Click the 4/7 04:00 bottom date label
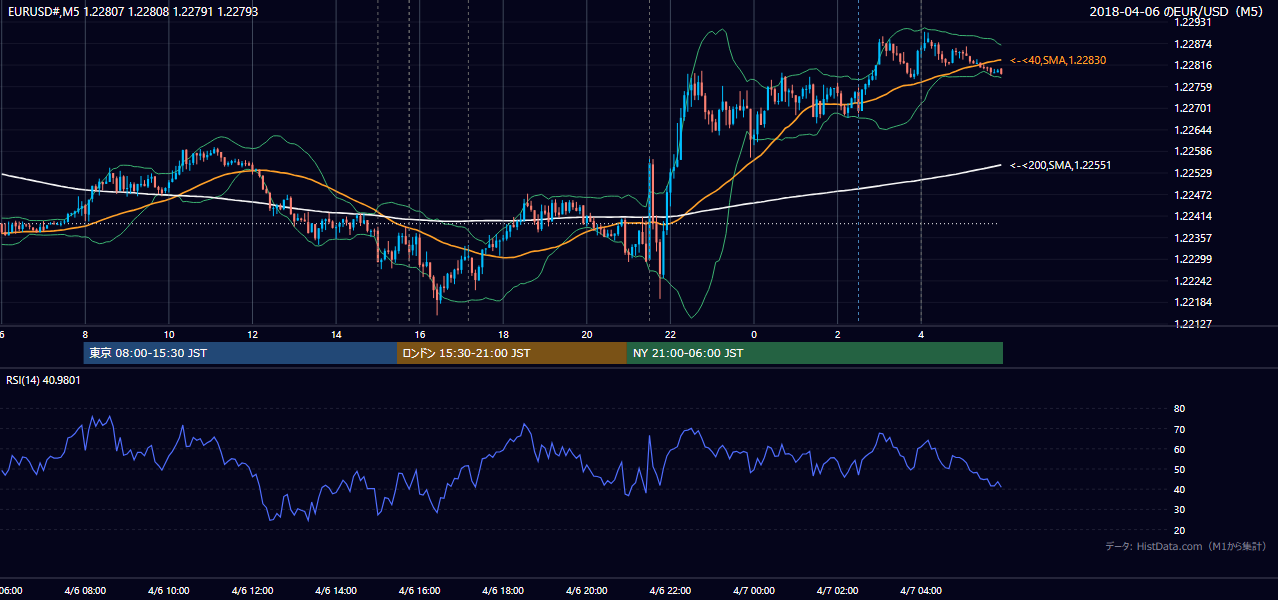 coord(921,591)
